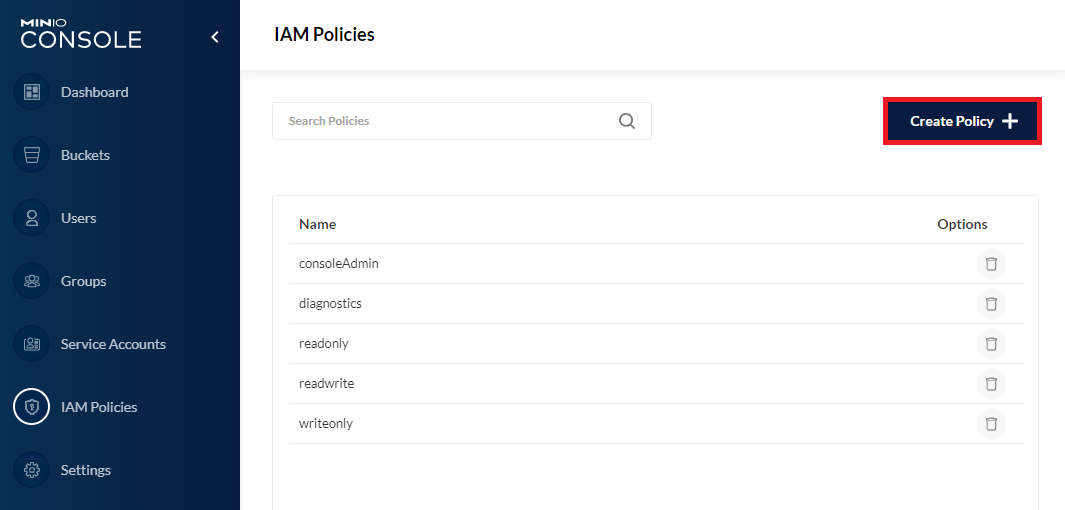
Task: Go to Service Accounts page
Action: coord(113,344)
